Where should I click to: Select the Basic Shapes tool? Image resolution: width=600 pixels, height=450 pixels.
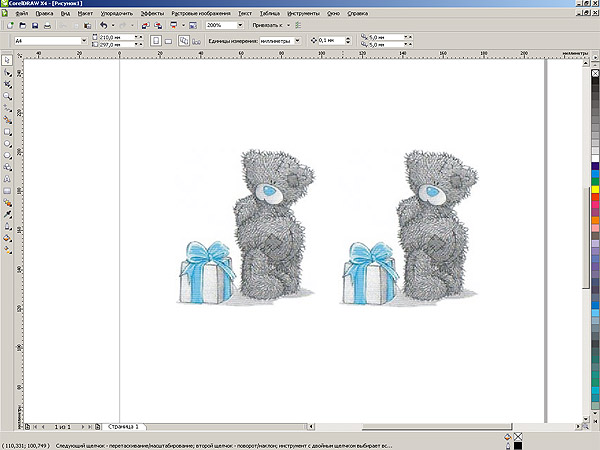7,167
